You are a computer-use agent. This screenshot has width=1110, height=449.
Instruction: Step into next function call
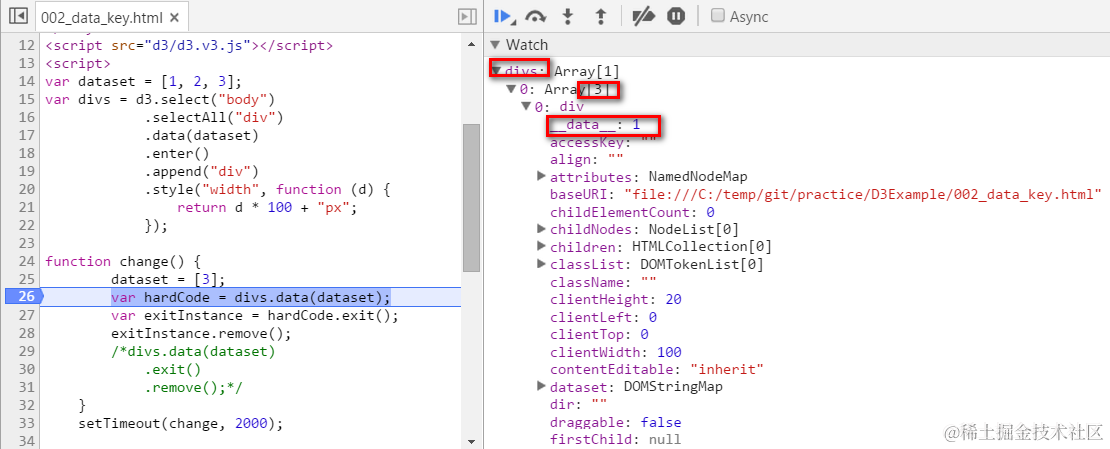click(x=567, y=16)
